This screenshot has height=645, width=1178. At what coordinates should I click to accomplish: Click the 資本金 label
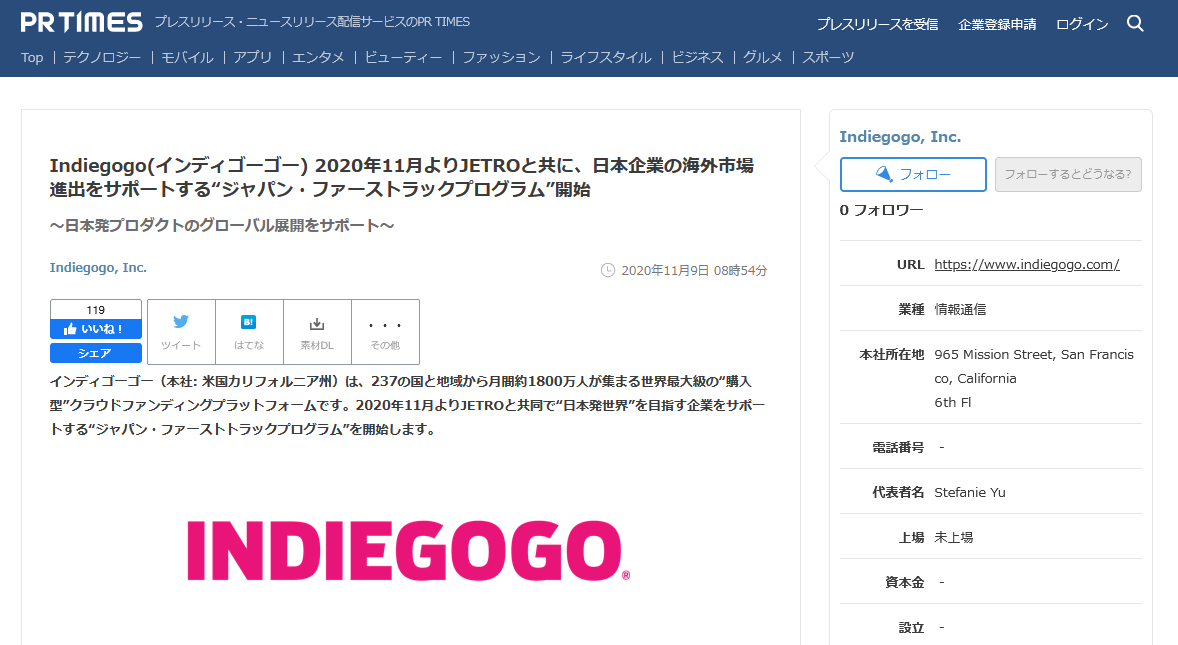click(905, 583)
